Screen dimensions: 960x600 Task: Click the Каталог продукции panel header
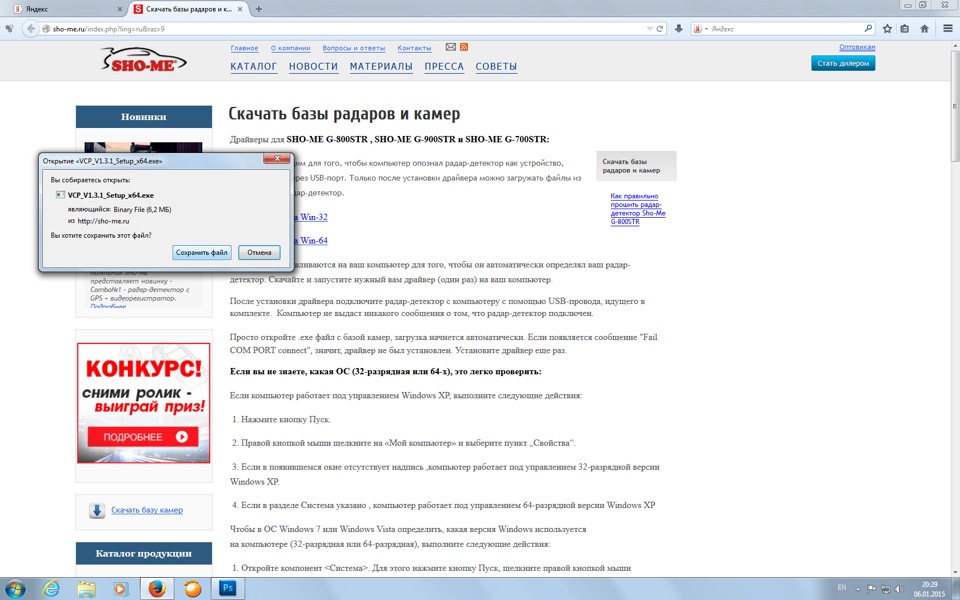tap(144, 553)
